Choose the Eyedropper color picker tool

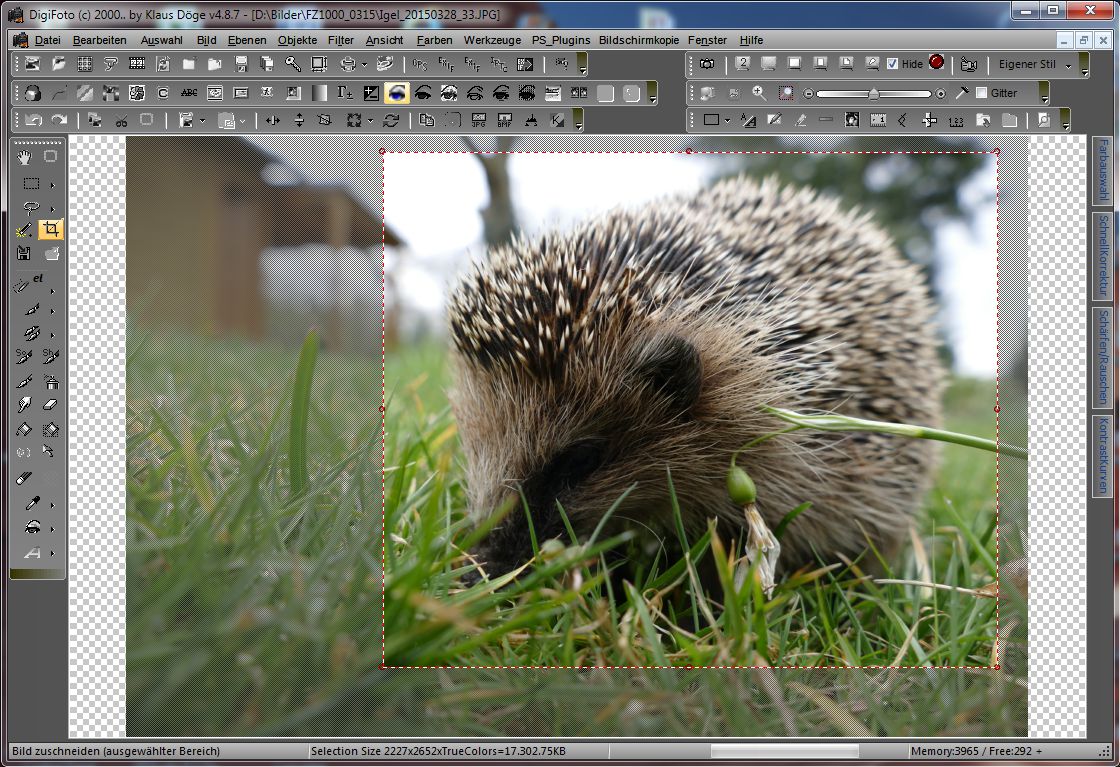31,503
